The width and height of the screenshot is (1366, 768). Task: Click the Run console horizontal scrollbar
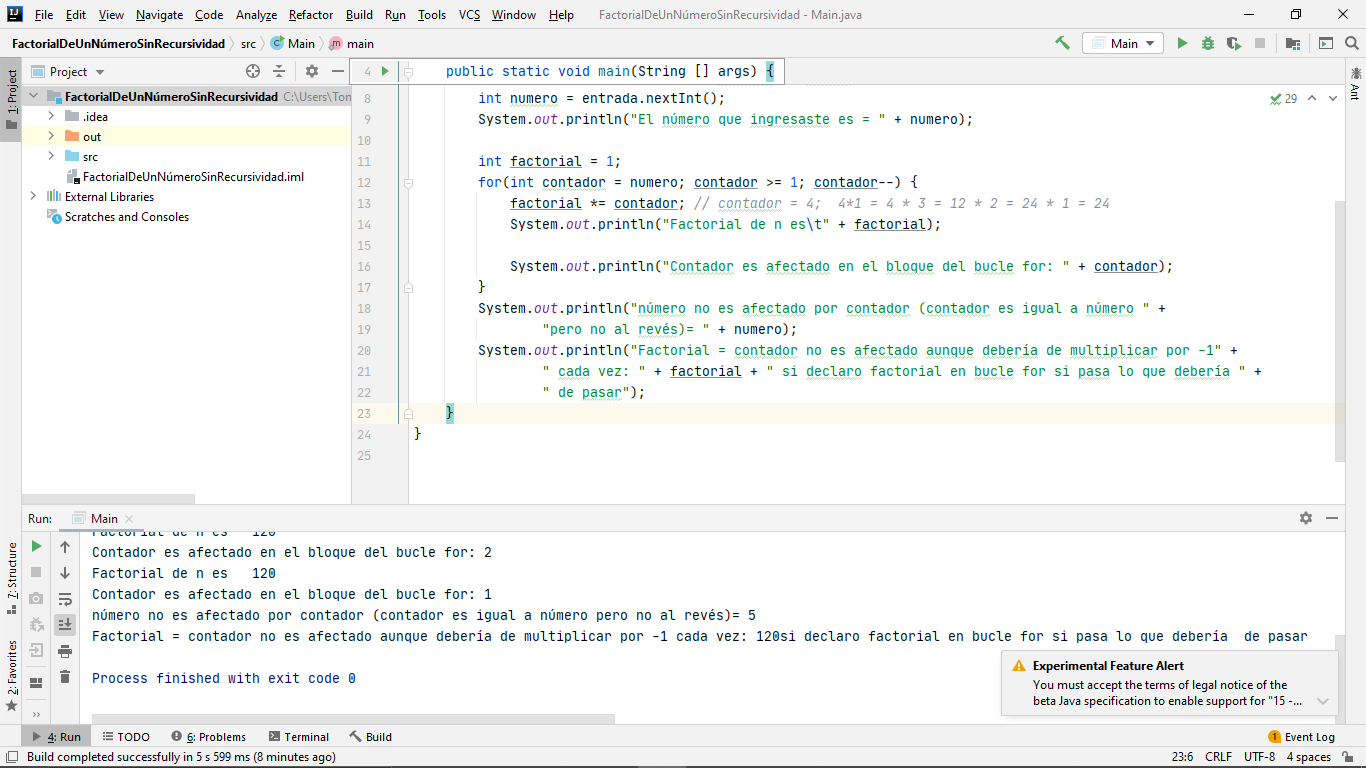tap(353, 718)
